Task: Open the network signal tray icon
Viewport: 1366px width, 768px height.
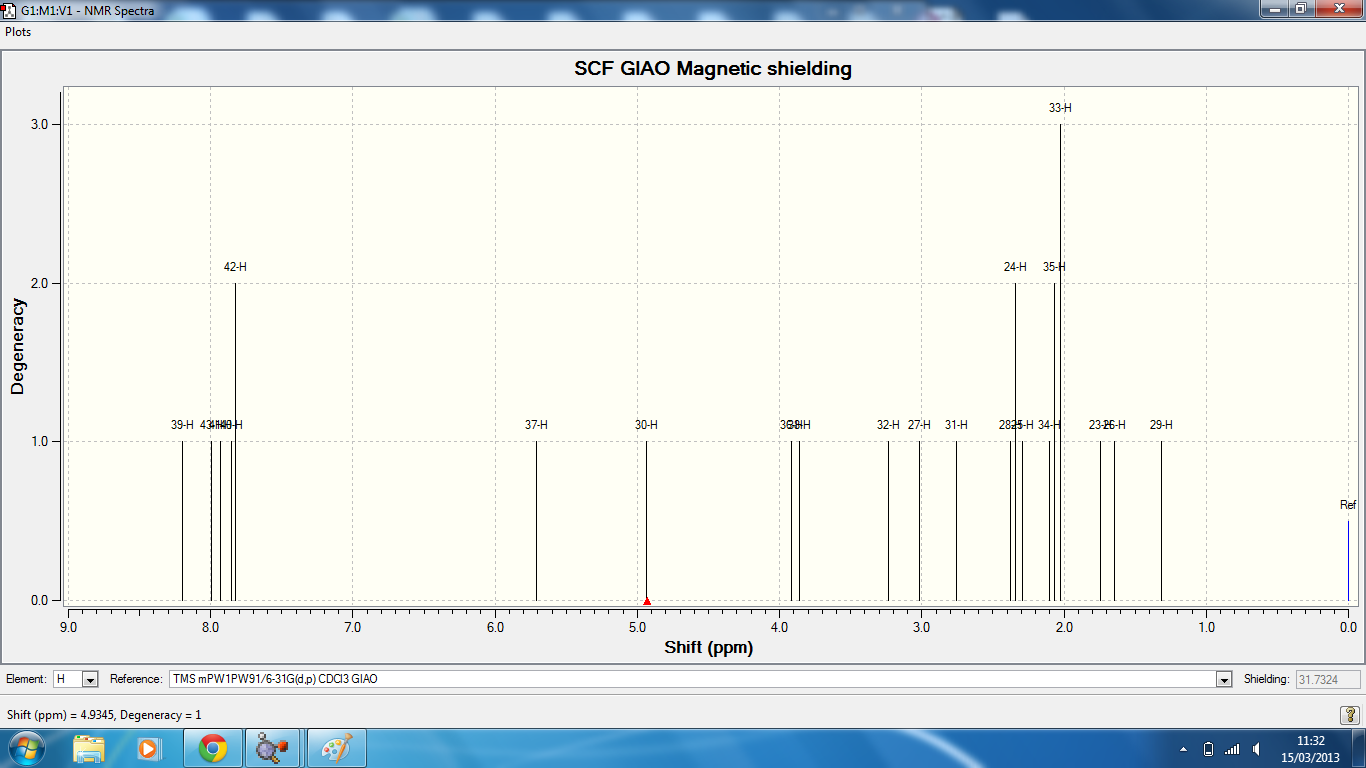Action: point(1232,749)
